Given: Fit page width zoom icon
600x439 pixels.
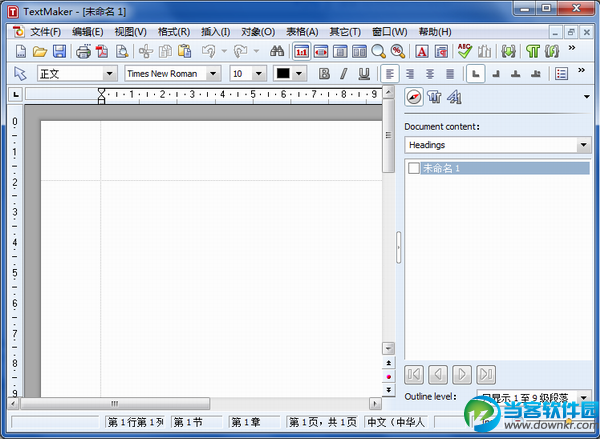Looking at the screenshot, I should tap(321, 51).
